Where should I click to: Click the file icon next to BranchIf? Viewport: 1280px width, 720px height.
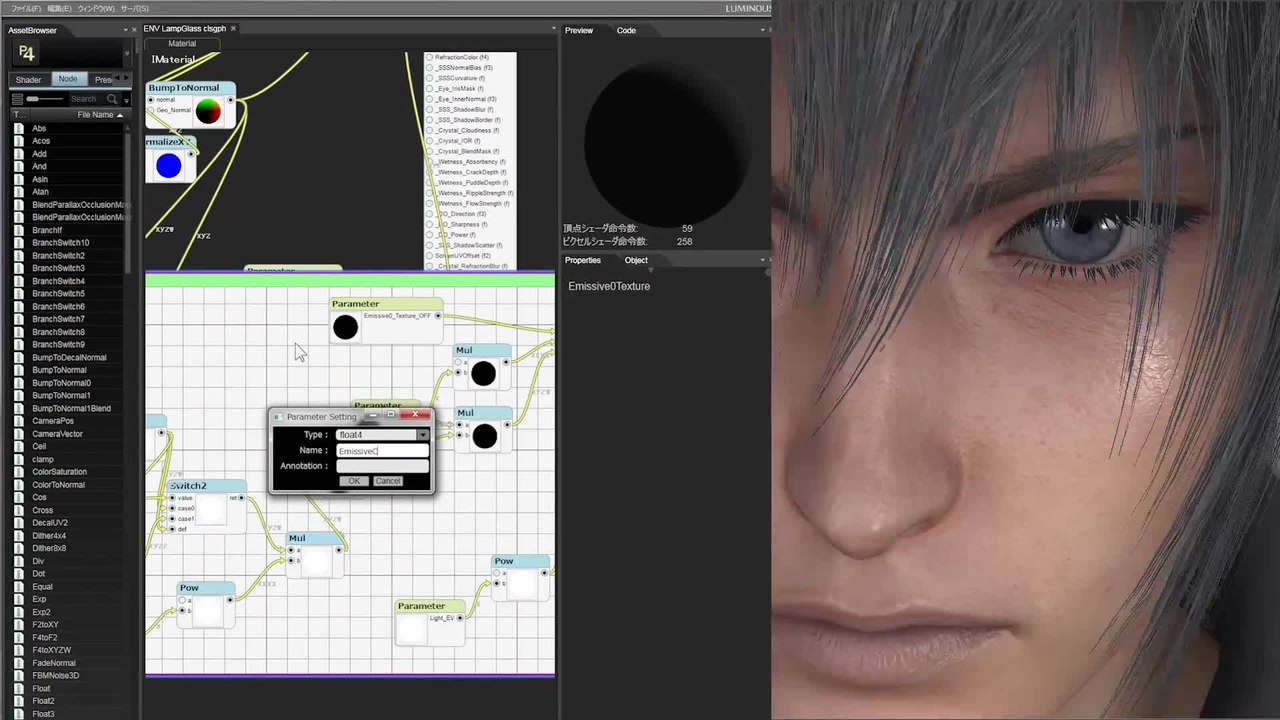click(19, 230)
